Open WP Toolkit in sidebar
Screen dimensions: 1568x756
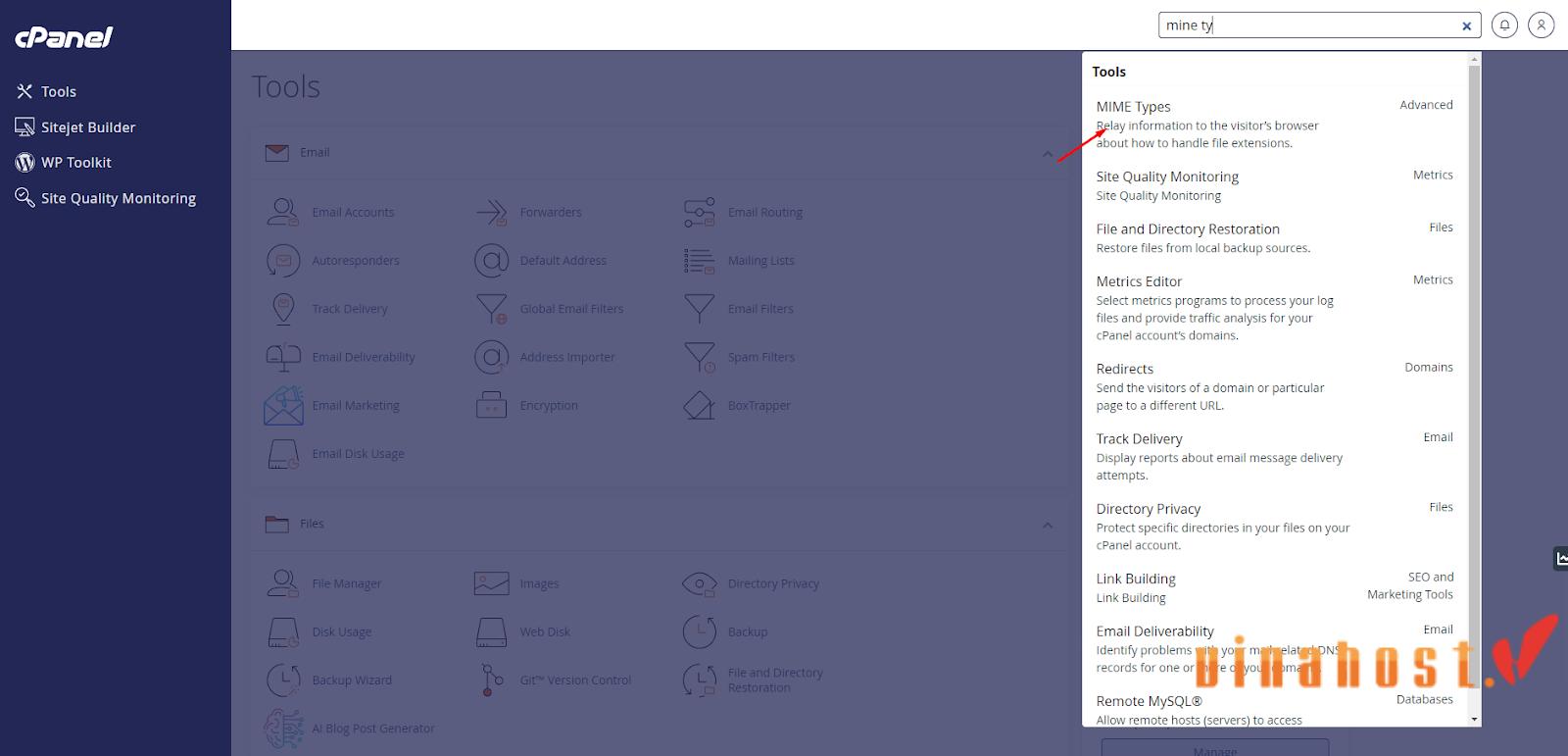(x=64, y=163)
